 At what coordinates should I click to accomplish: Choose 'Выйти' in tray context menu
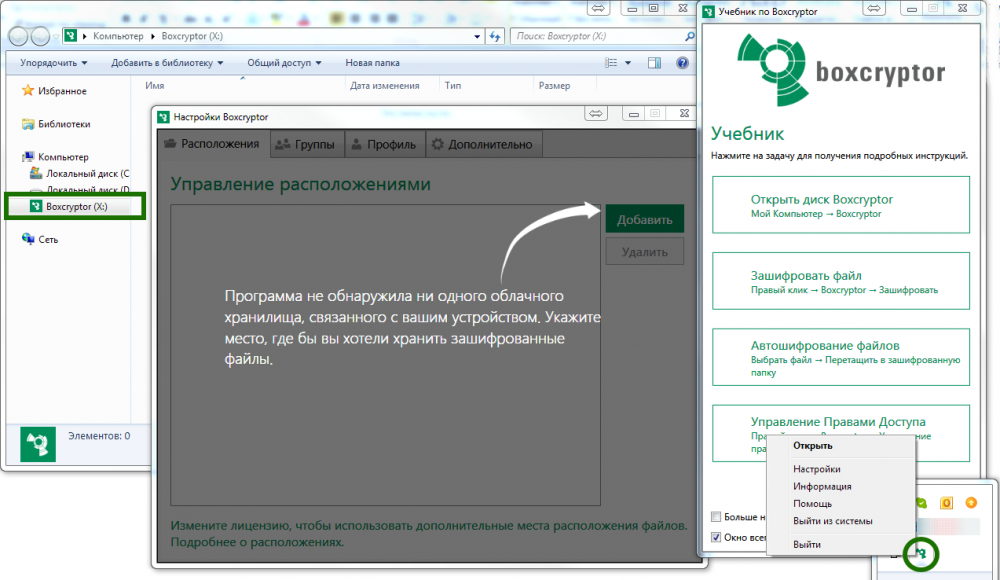(841, 544)
